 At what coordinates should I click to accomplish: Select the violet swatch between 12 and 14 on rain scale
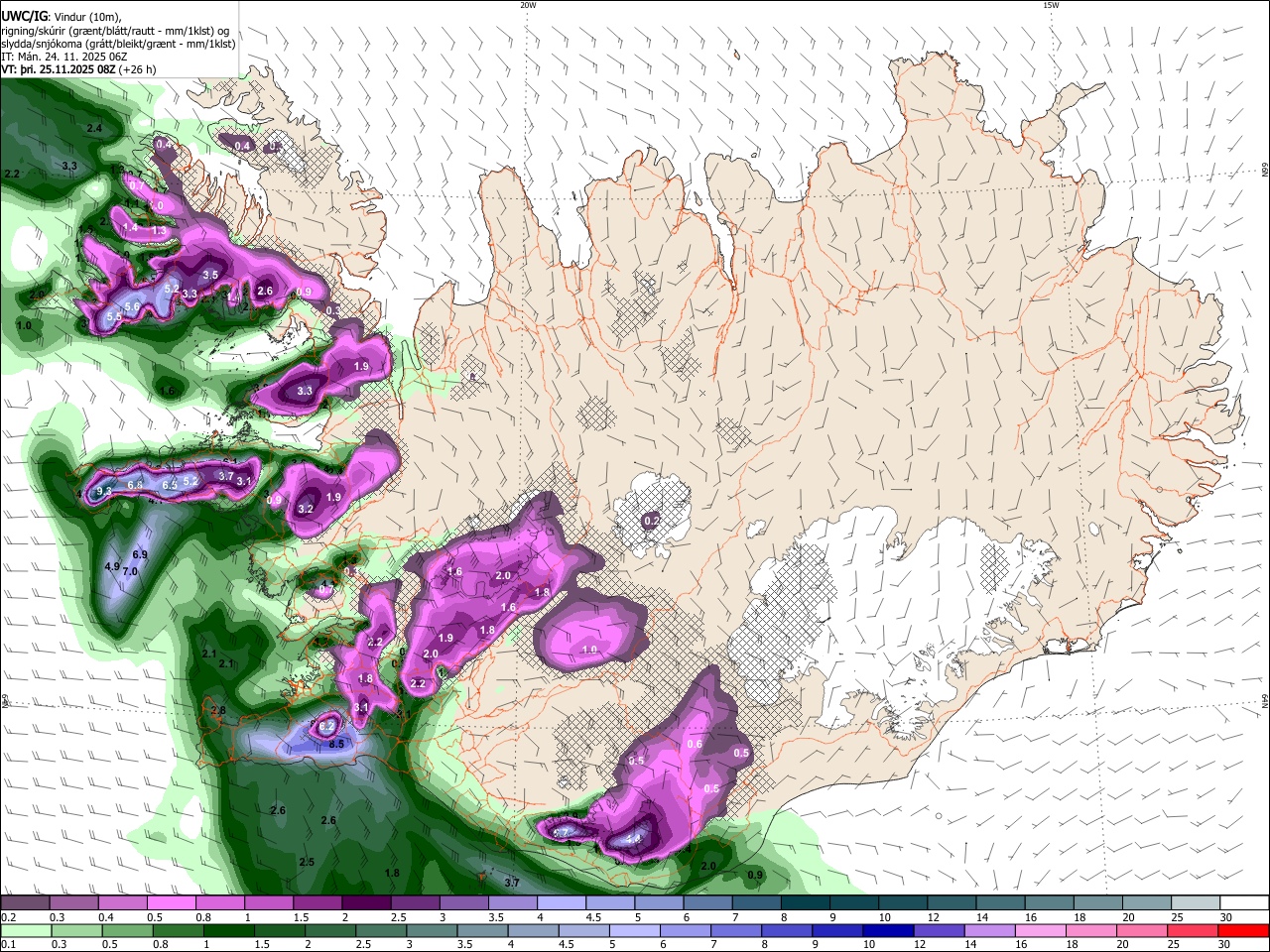coord(938,930)
